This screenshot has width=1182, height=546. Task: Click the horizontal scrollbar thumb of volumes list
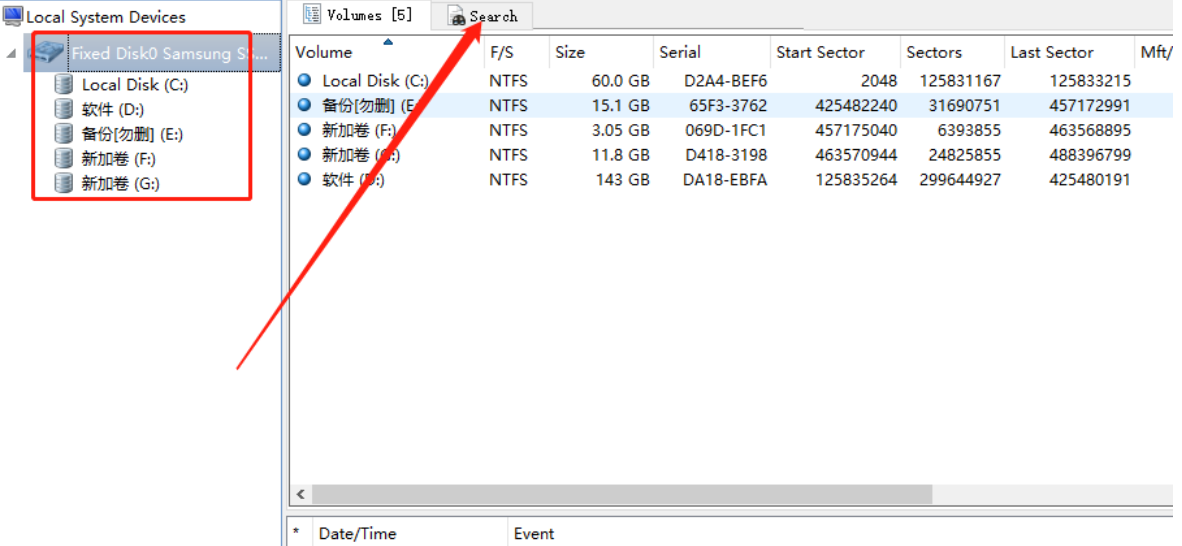click(622, 495)
